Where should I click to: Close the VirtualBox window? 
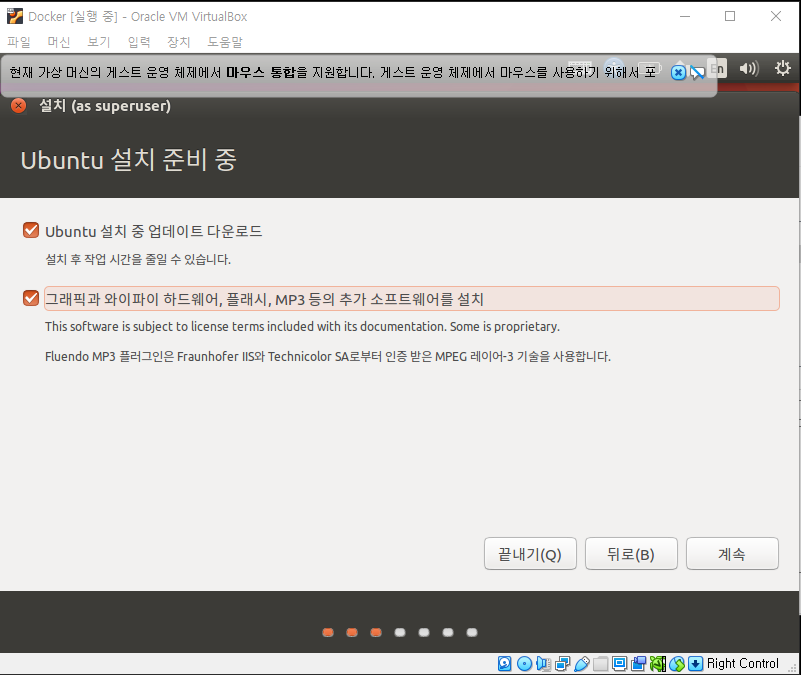(775, 16)
